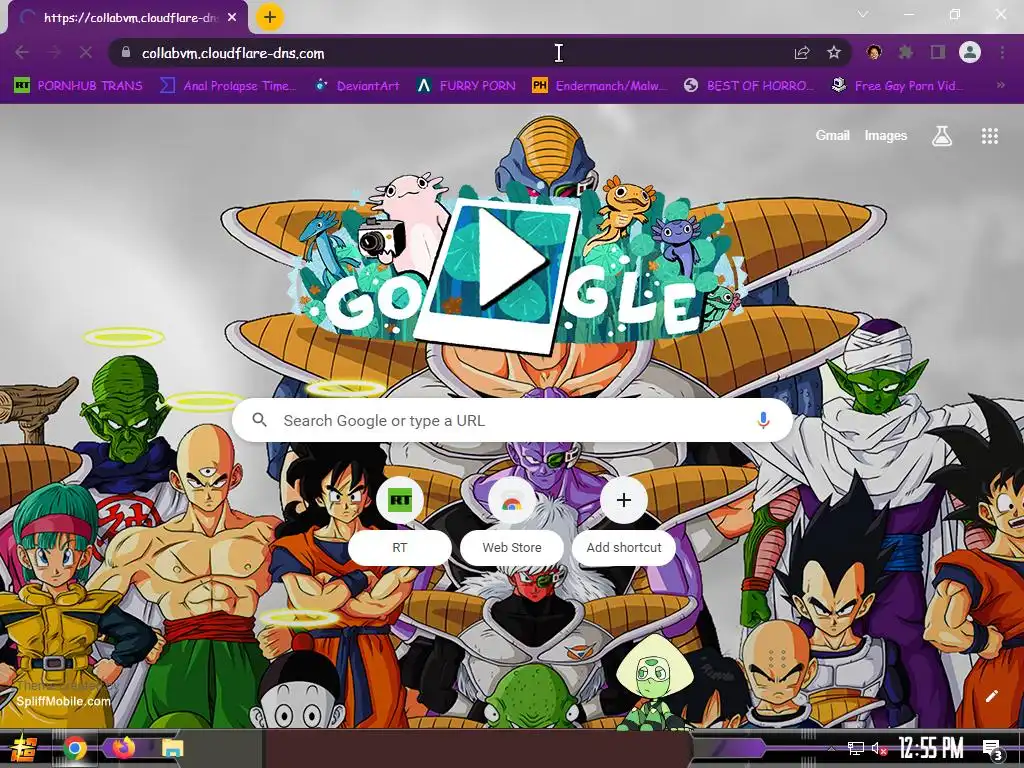The height and width of the screenshot is (768, 1024).
Task: Open the Google apps grid
Action: tap(989, 136)
